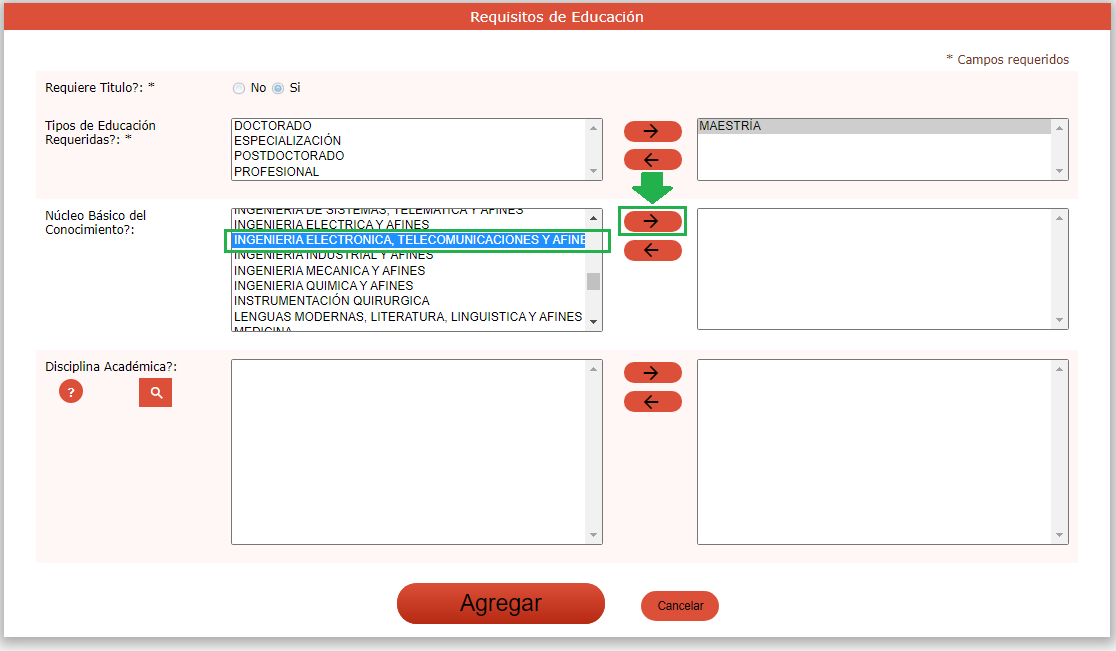Select the "No" radio button
The image size is (1116, 651).
[239, 88]
